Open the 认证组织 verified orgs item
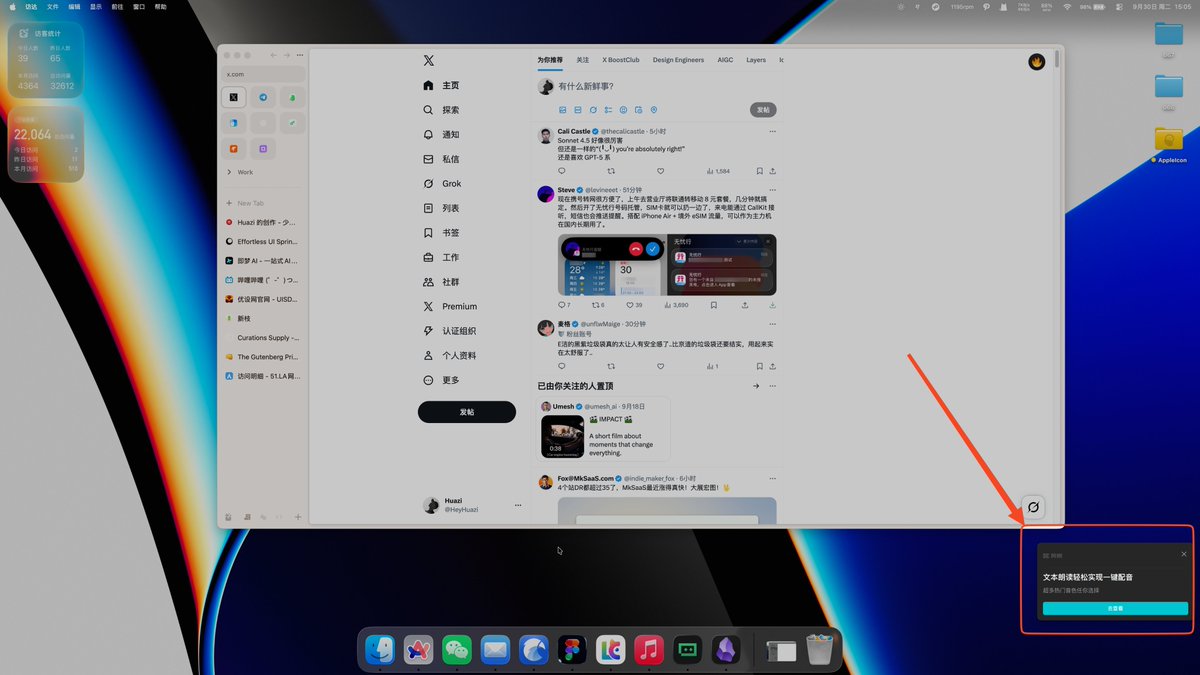 450,331
